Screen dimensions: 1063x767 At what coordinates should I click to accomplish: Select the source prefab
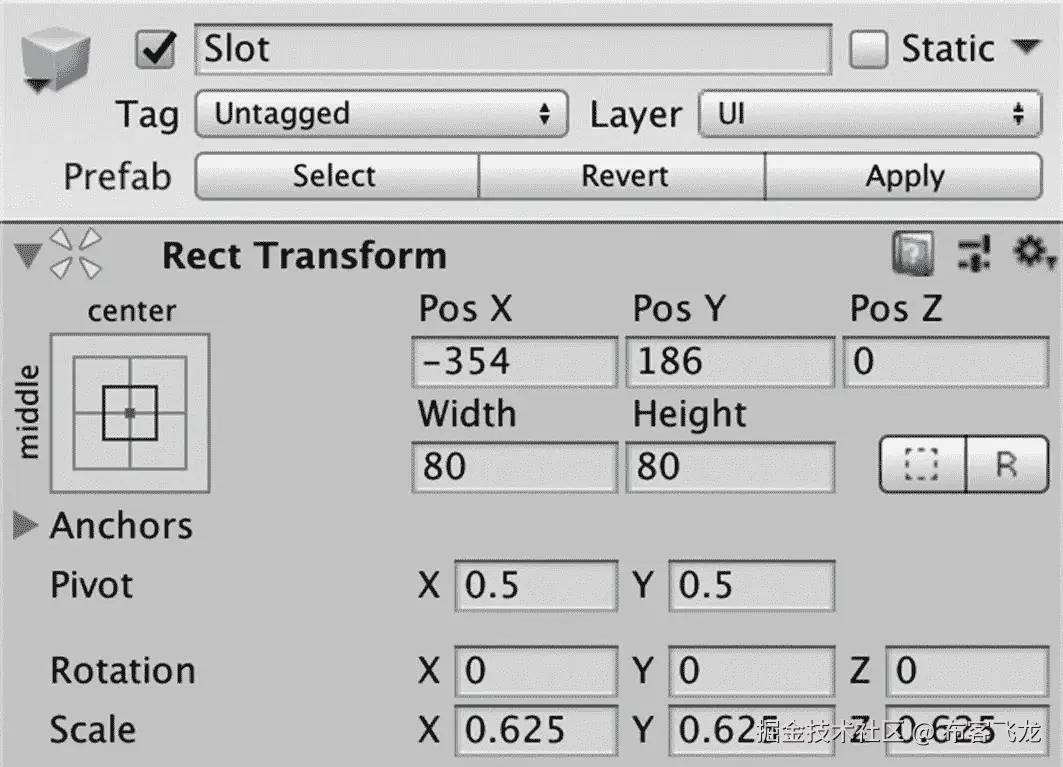click(x=335, y=176)
